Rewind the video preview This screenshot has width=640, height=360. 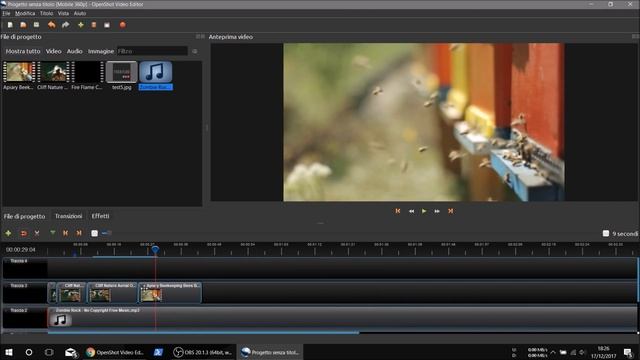(x=411, y=211)
